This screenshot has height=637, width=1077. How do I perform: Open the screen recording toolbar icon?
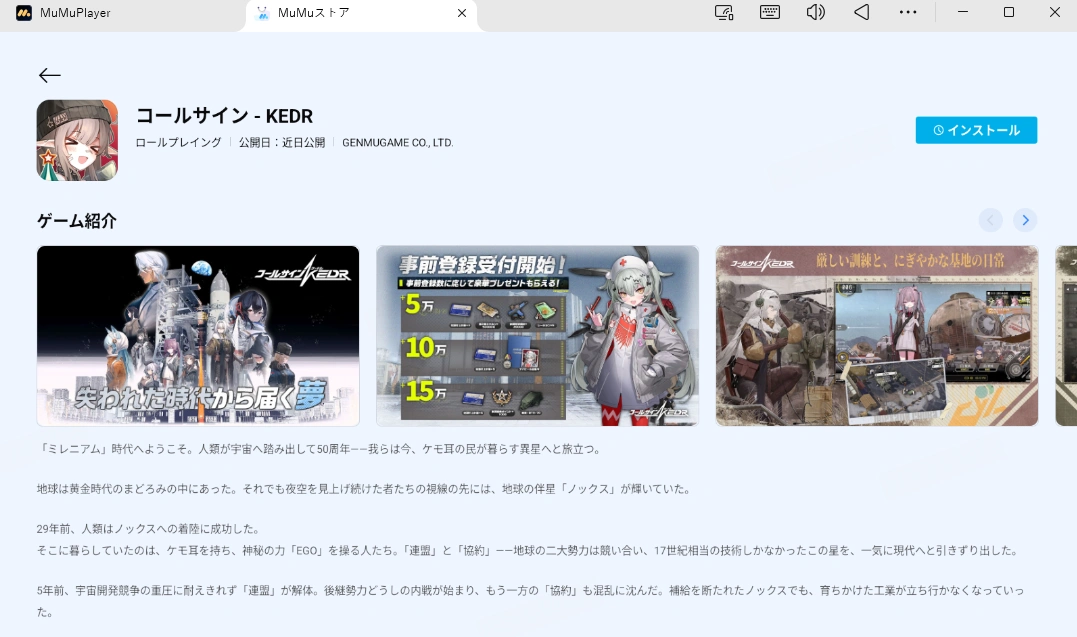coord(724,12)
